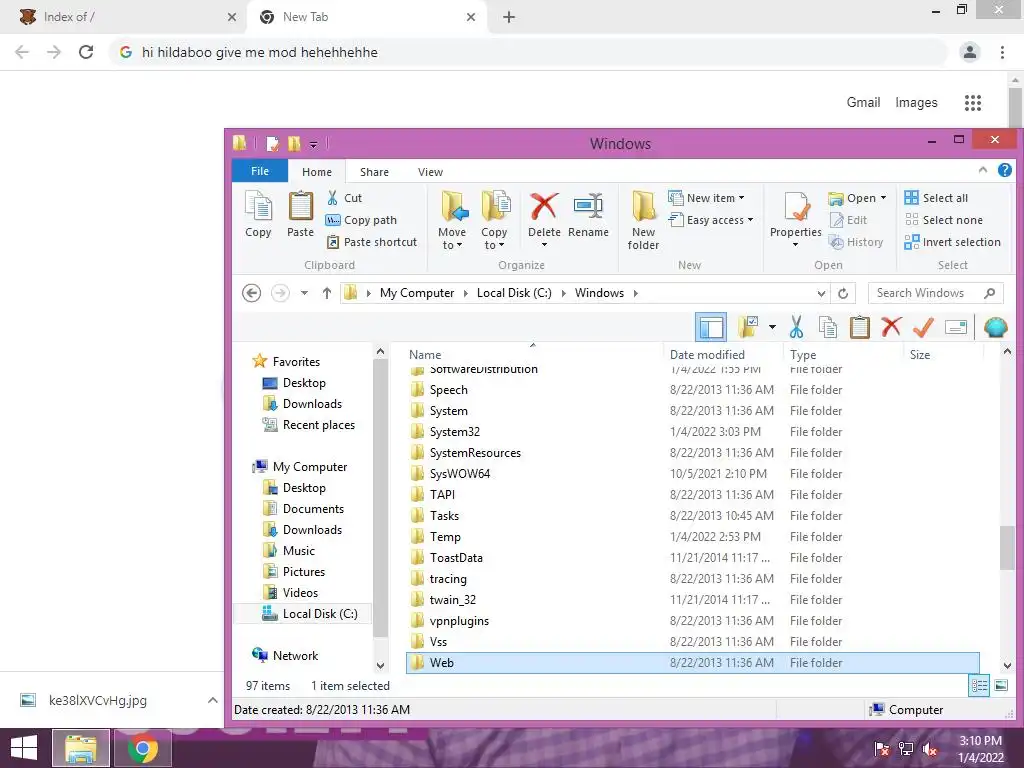
Task: Click the Paste clipboard icon
Action: point(300,206)
